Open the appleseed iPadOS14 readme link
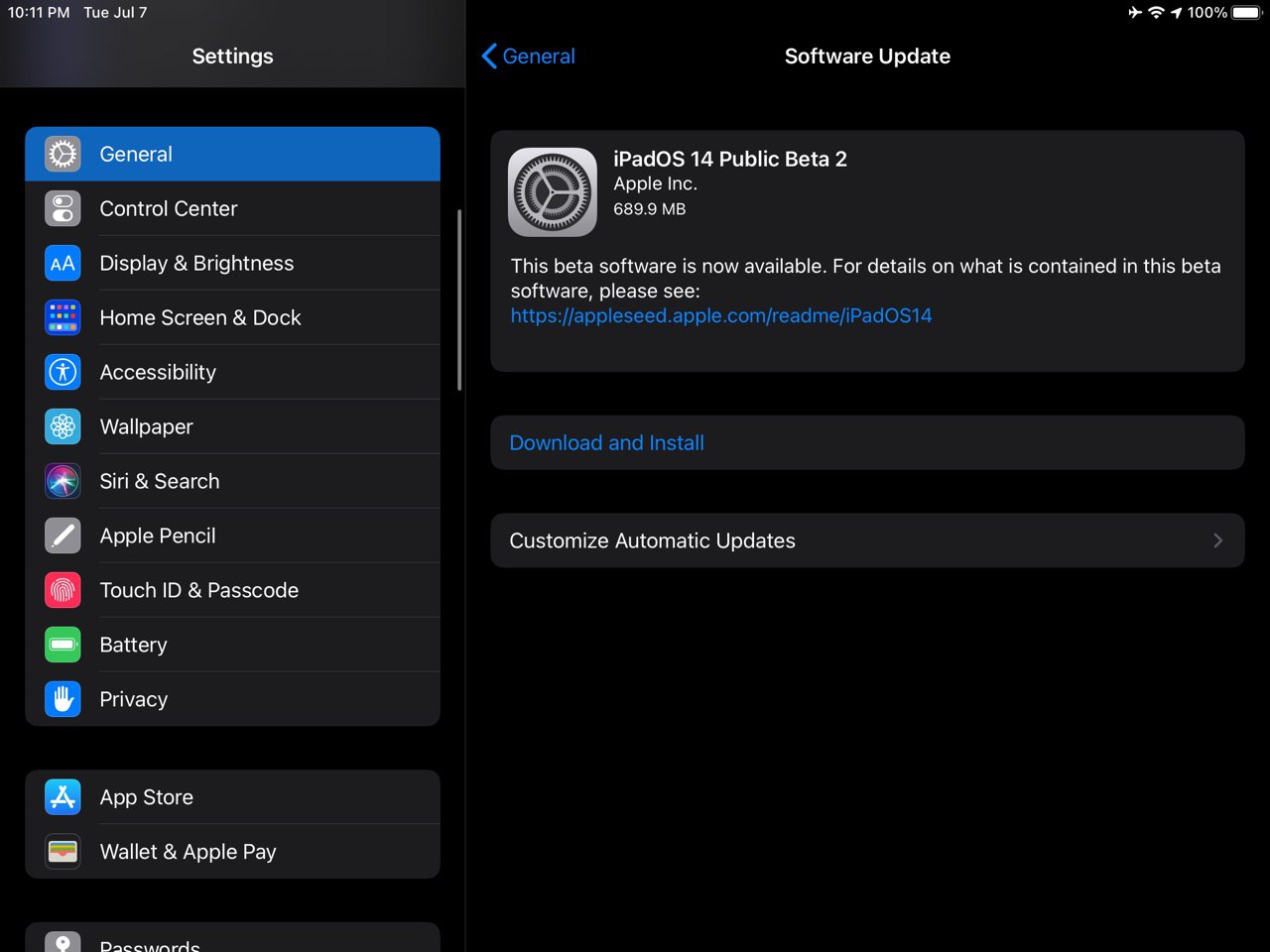 721,315
